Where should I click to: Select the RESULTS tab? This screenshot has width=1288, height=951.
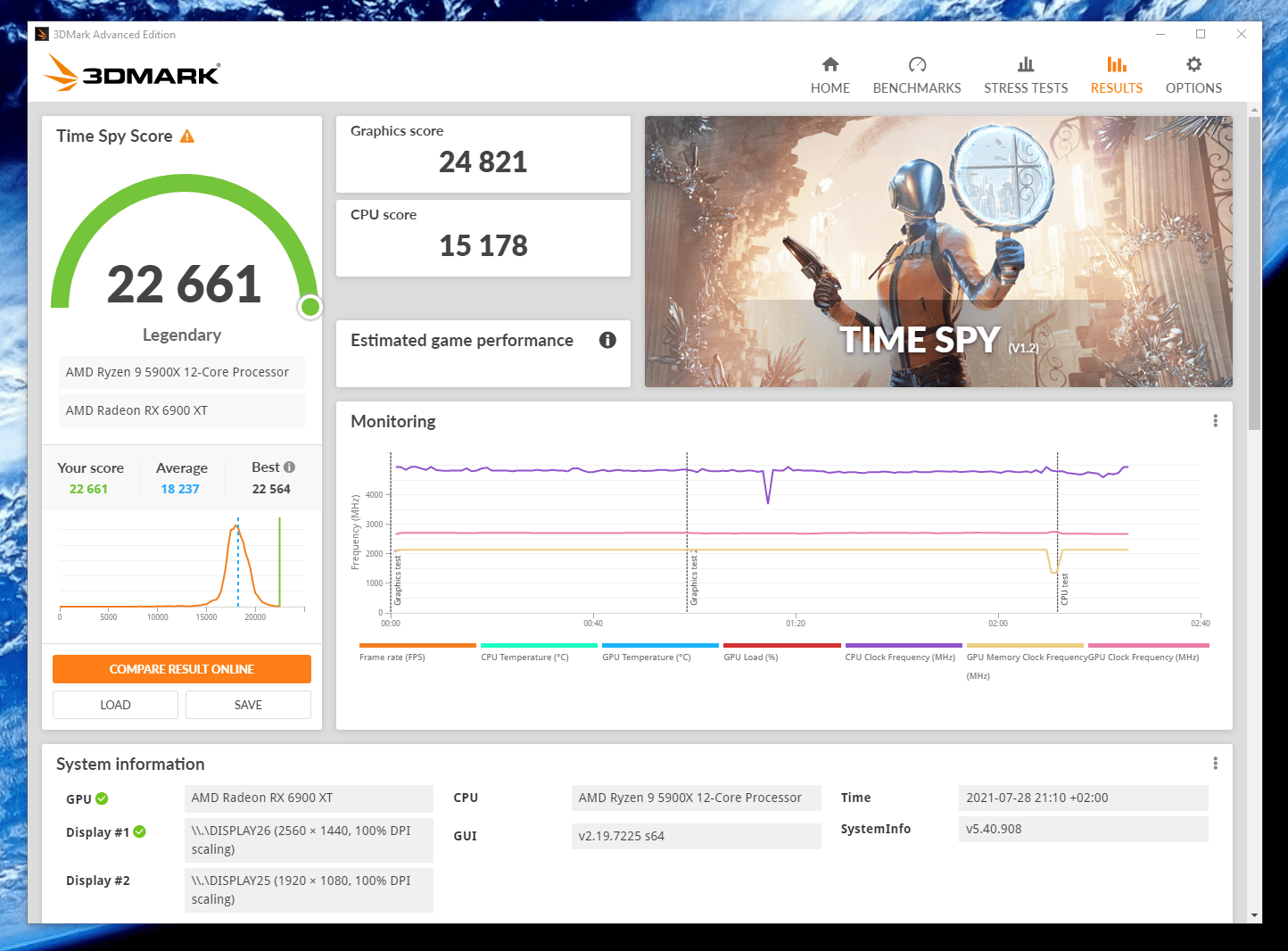(x=1117, y=75)
